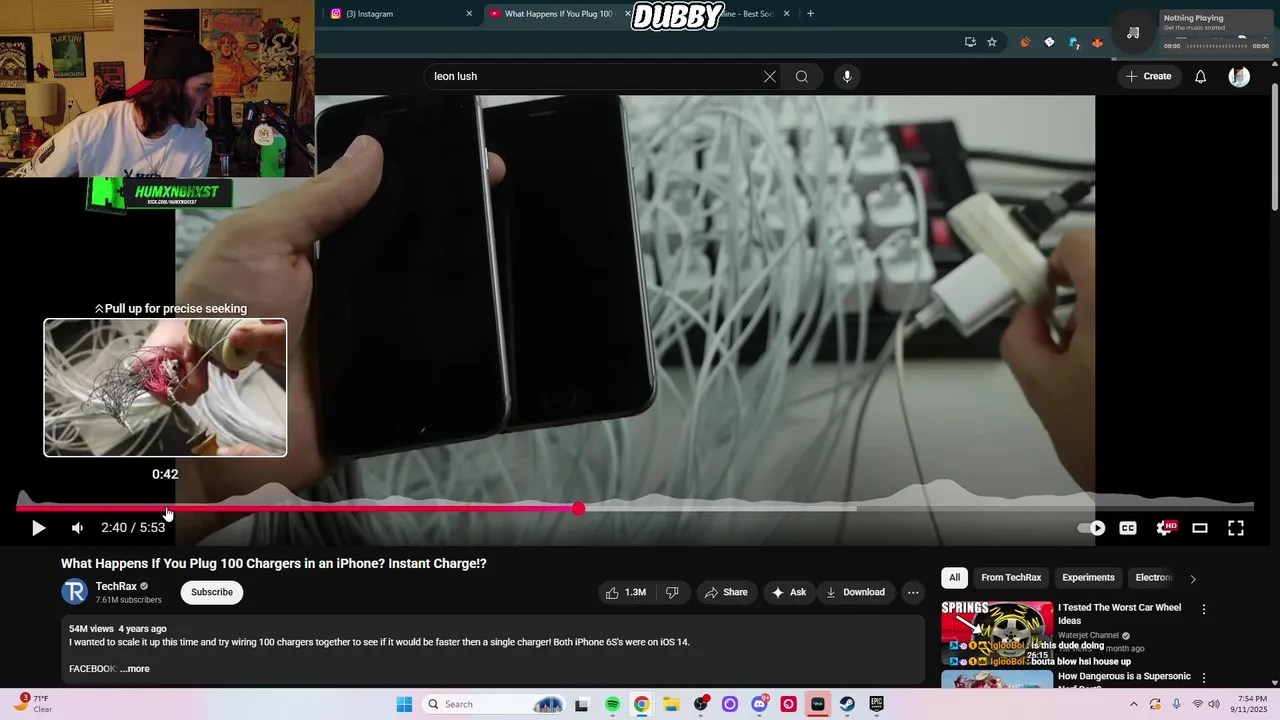Open options menu for Worst Car Wheel video
Image resolution: width=1280 pixels, height=720 pixels.
(x=1204, y=609)
